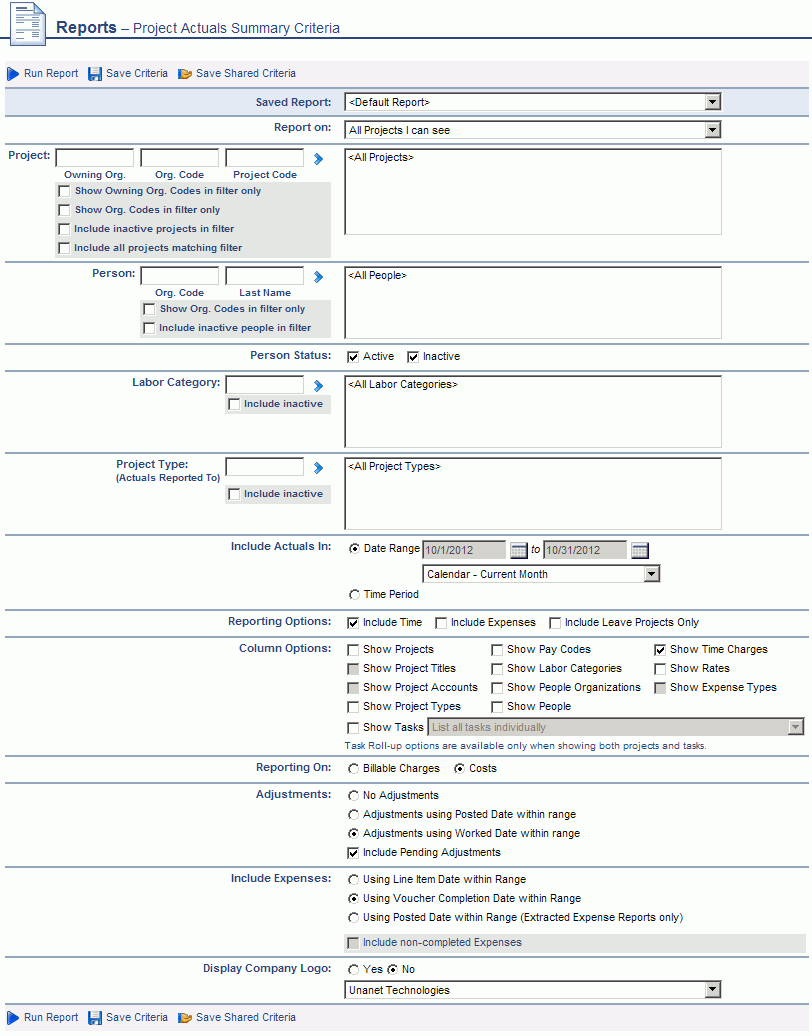The height and width of the screenshot is (1036, 812).
Task: Click the Date Range start date field
Action: [x=464, y=550]
